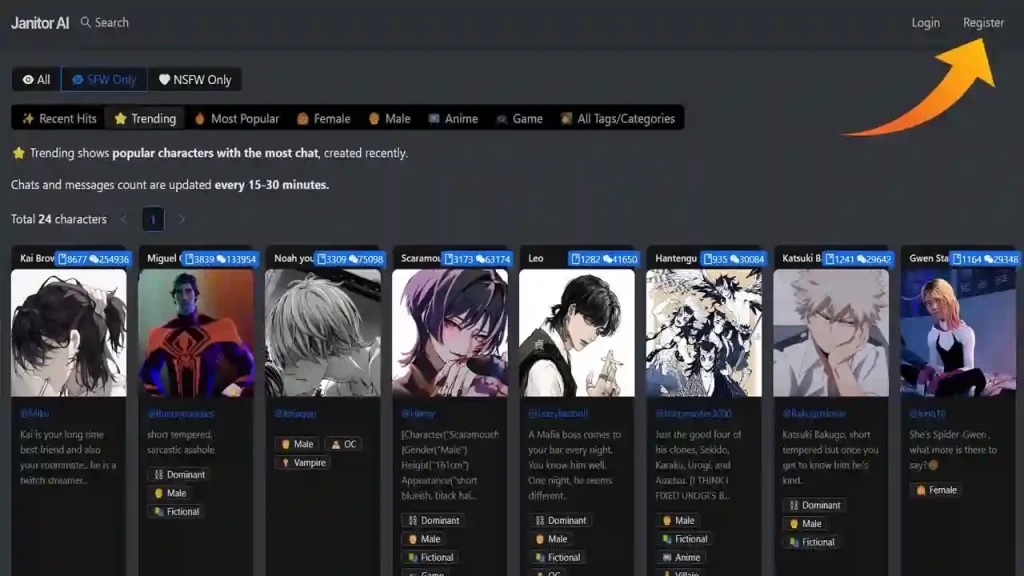1024x576 pixels.
Task: Click the Fictional tag on Leo's card
Action: pyautogui.click(x=558, y=557)
